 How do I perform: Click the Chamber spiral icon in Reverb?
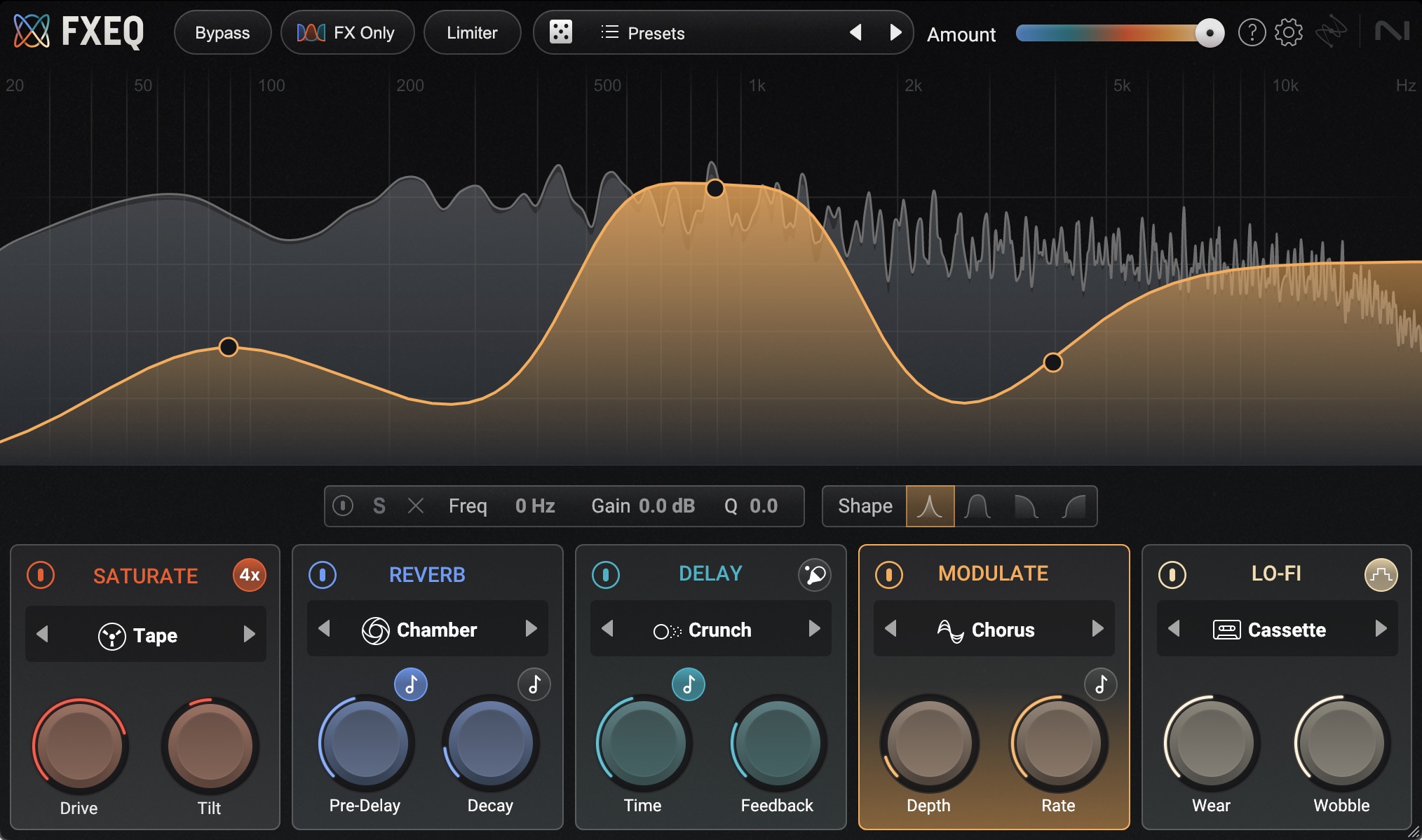point(376,630)
